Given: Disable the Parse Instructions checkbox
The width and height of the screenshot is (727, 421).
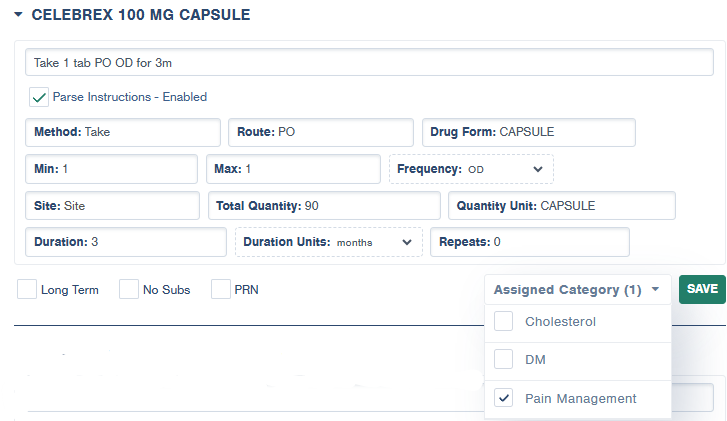Looking at the screenshot, I should 39,97.
